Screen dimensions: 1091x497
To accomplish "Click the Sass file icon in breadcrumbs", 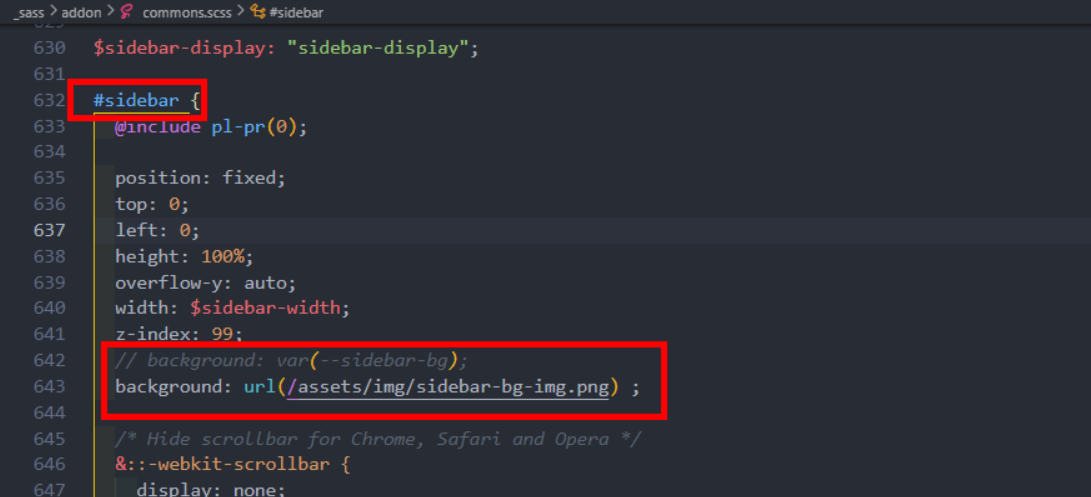I will 127,12.
